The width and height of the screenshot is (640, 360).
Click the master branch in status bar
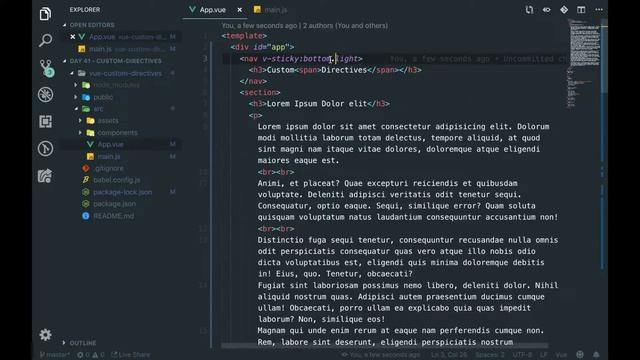[x=54, y=355]
